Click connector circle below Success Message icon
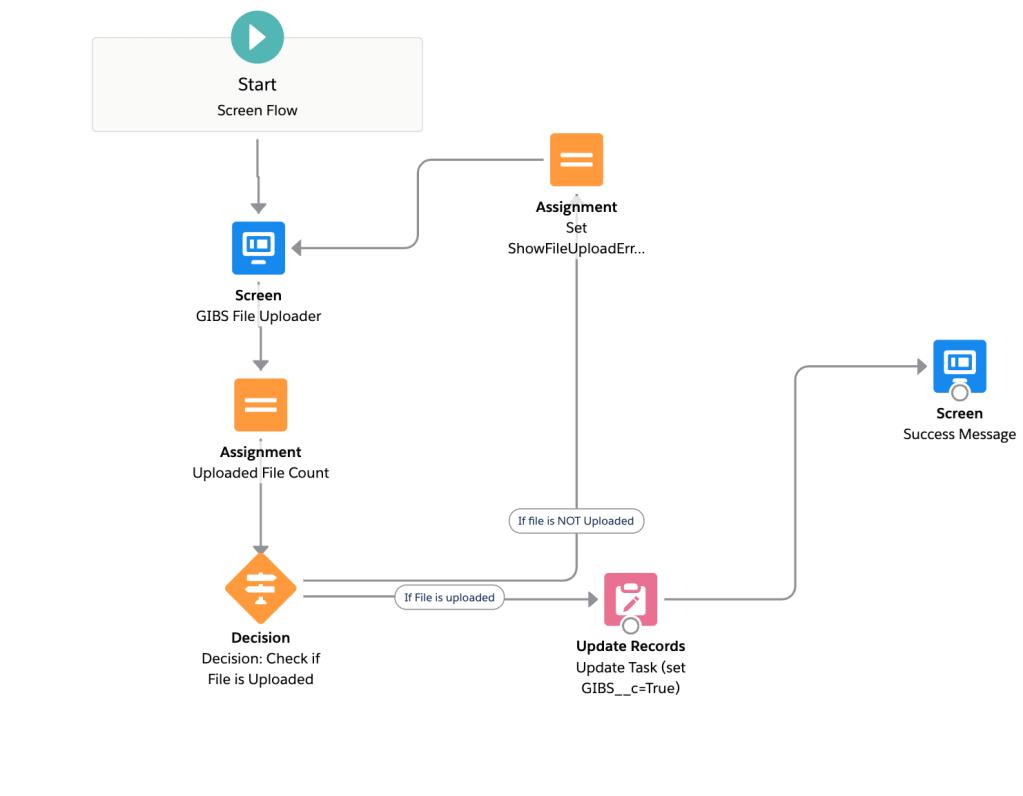The height and width of the screenshot is (796, 1023). (959, 393)
